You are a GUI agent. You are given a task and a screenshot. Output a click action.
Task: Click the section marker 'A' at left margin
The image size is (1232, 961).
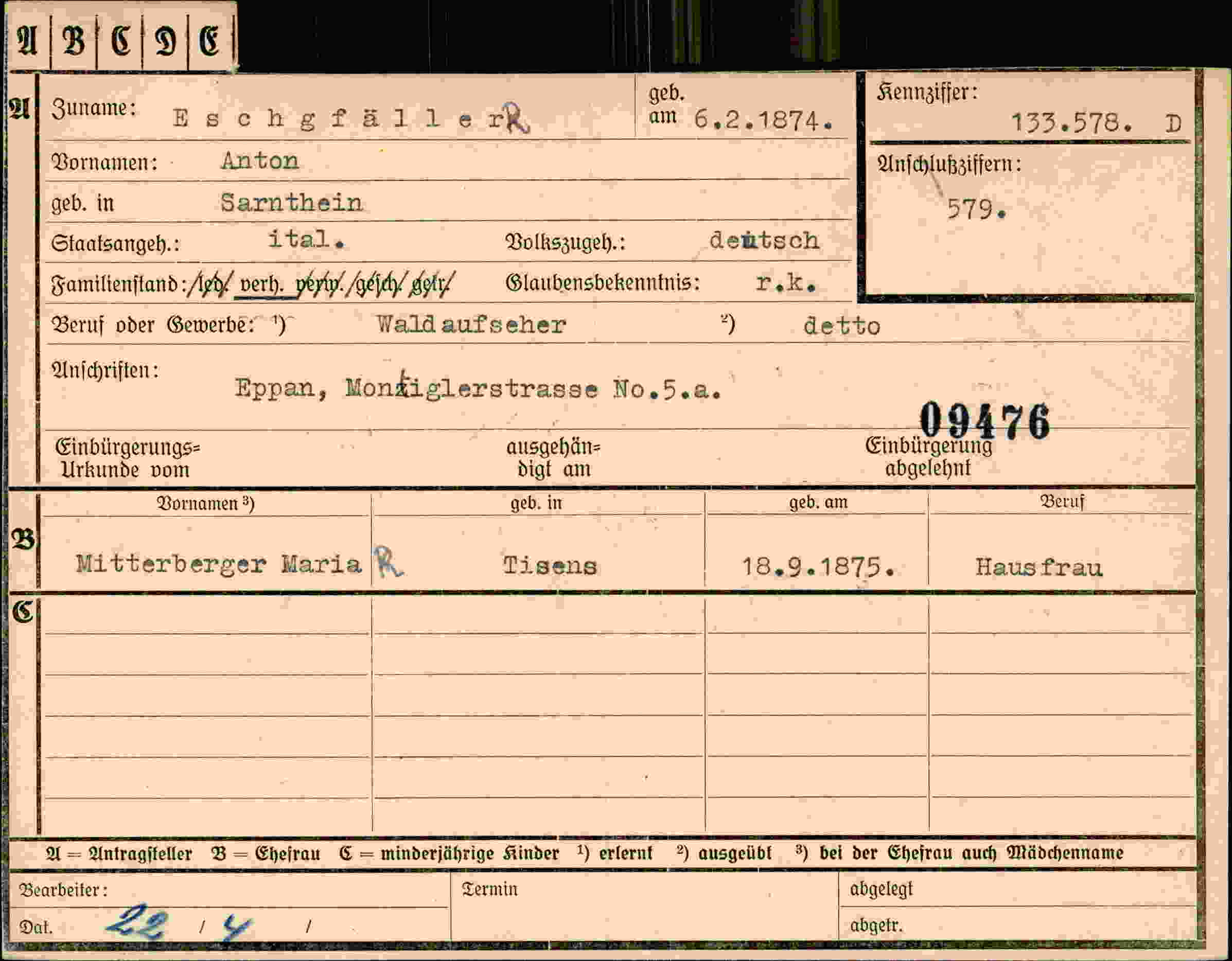(x=19, y=108)
